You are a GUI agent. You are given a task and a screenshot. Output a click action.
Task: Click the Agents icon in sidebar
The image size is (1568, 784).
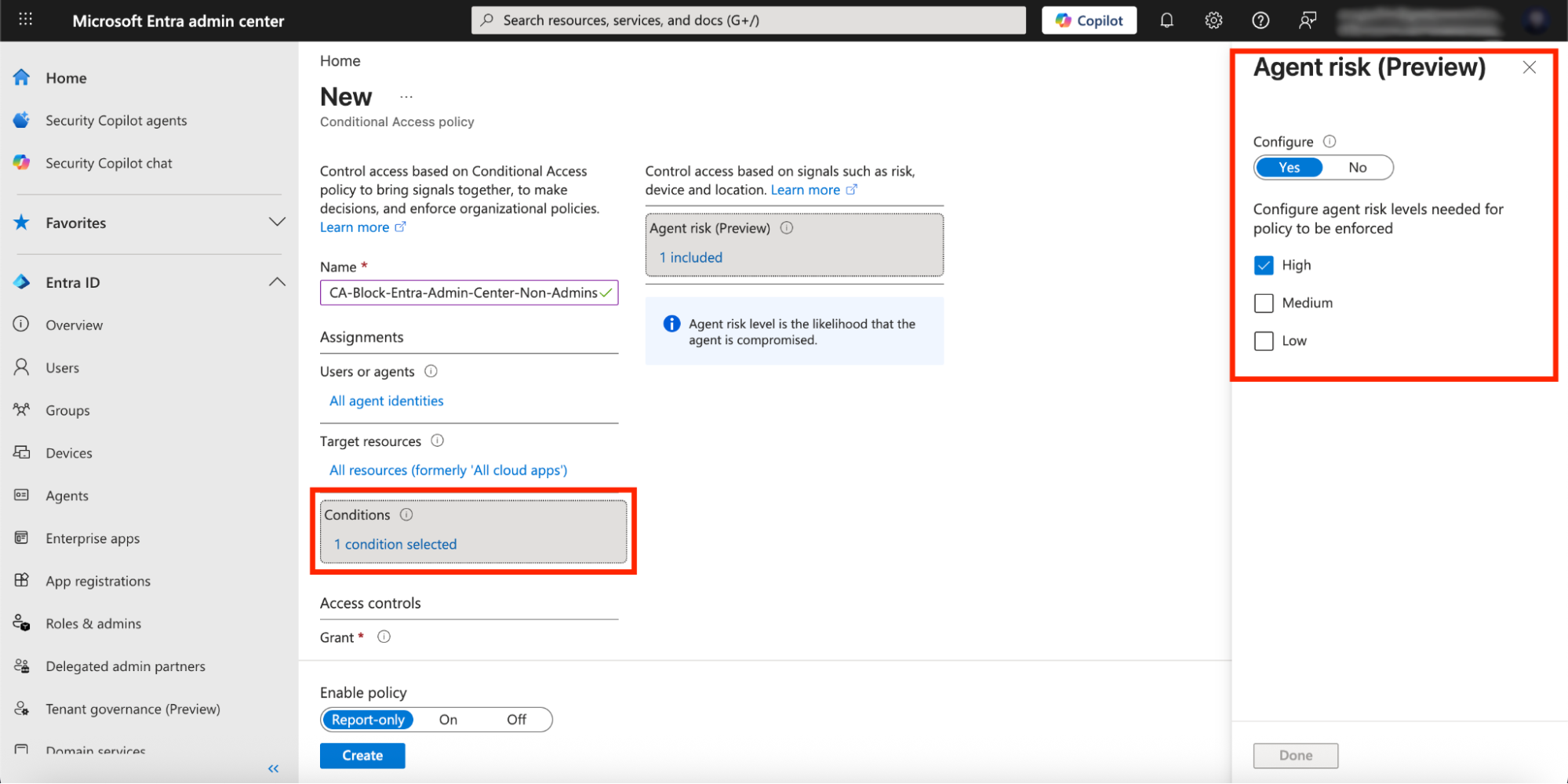coord(22,495)
